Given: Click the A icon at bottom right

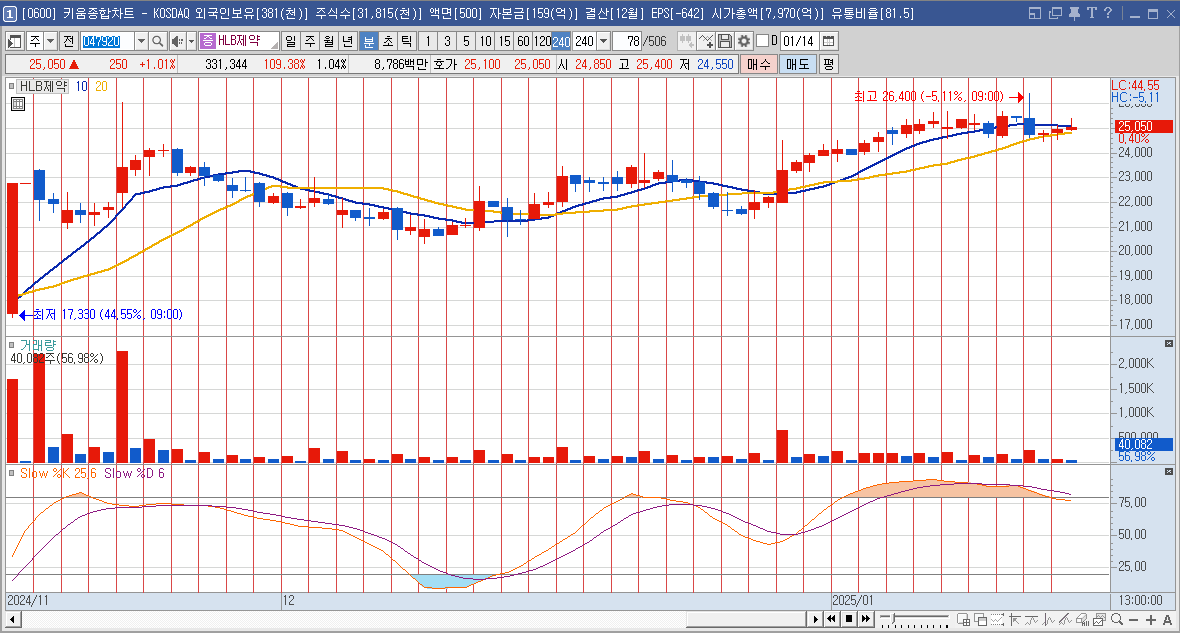Looking at the screenshot, I should (1167, 619).
